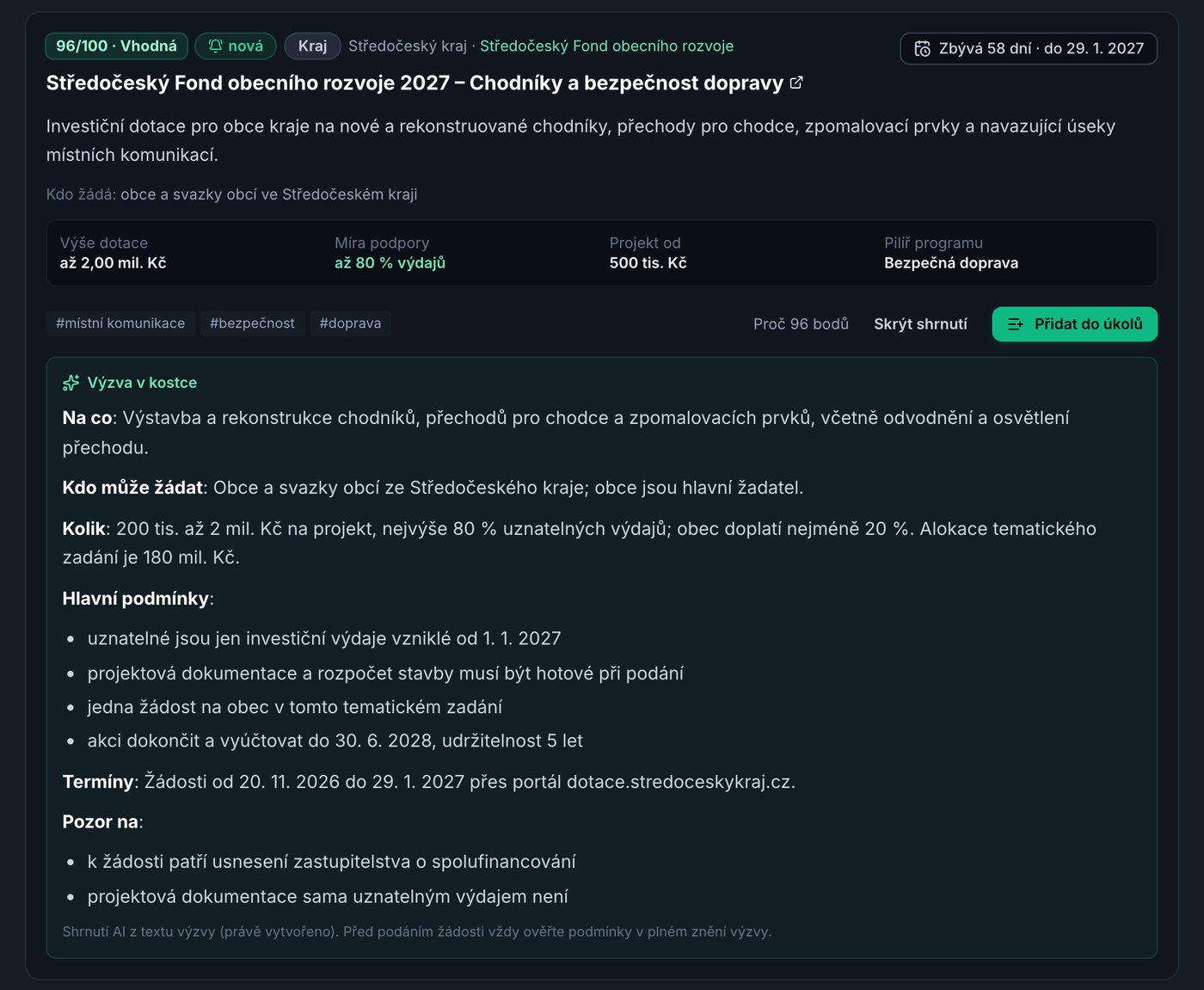
Task: Click the Pozor na heading
Action: [x=102, y=821]
